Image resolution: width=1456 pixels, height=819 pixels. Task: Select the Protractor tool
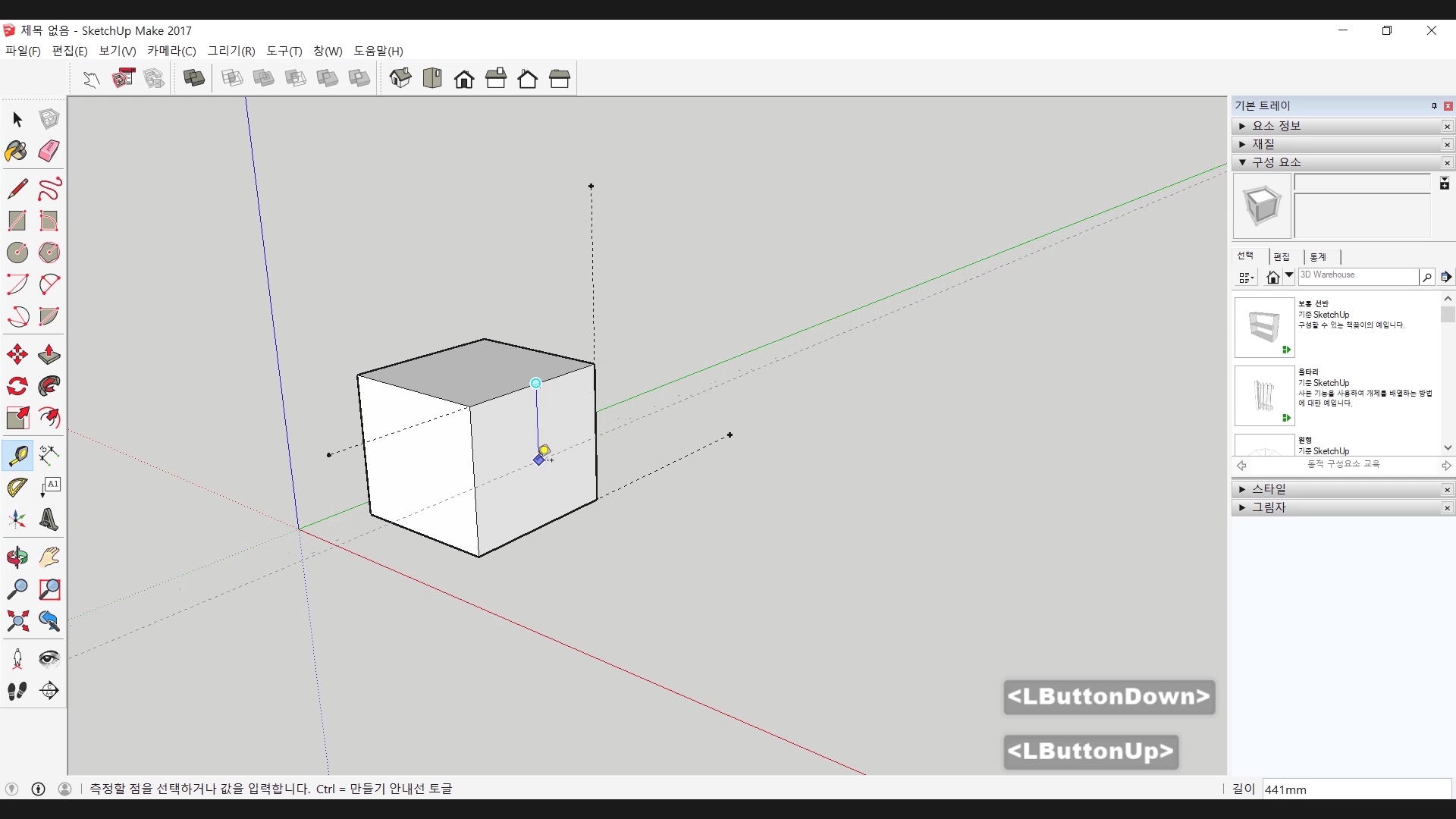click(x=17, y=487)
